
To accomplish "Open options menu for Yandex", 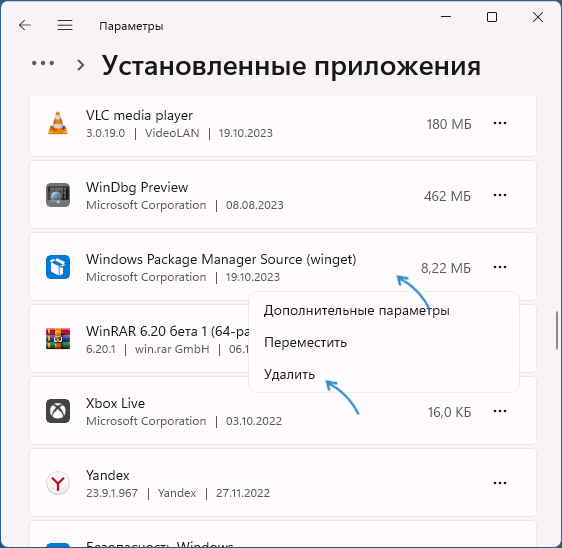I will tap(500, 483).
